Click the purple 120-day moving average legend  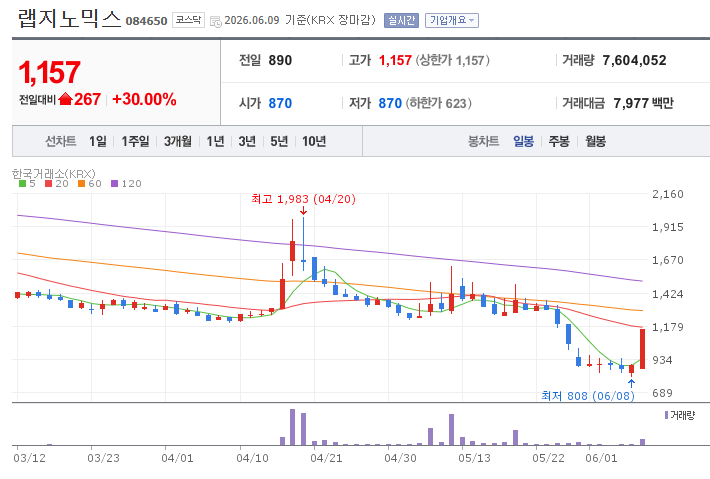(x=126, y=183)
